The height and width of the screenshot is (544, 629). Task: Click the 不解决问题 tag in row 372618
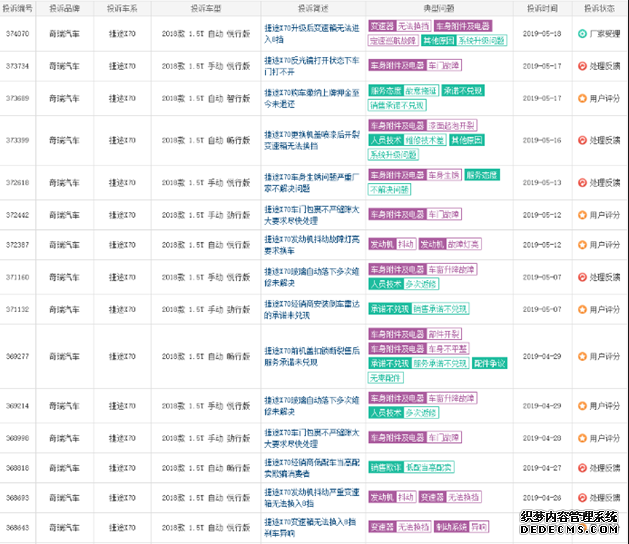point(390,189)
